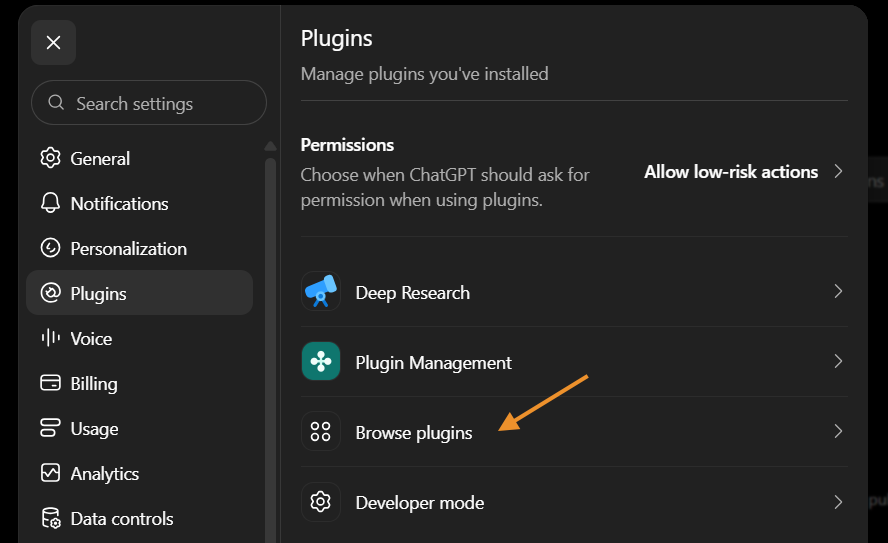Open Plugin Management settings
This screenshot has width=888, height=543.
[x=574, y=361]
